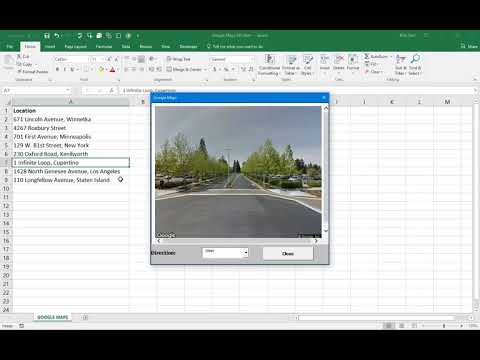The image size is (480, 360).
Task: Click the image horizontal scrollbar right arrow
Action: coord(316,241)
